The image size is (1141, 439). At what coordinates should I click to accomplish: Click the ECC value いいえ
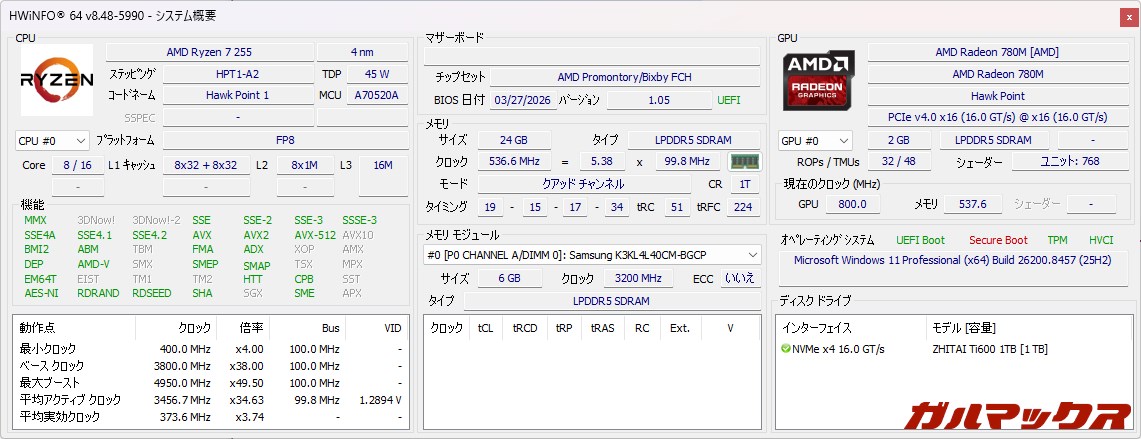740,278
